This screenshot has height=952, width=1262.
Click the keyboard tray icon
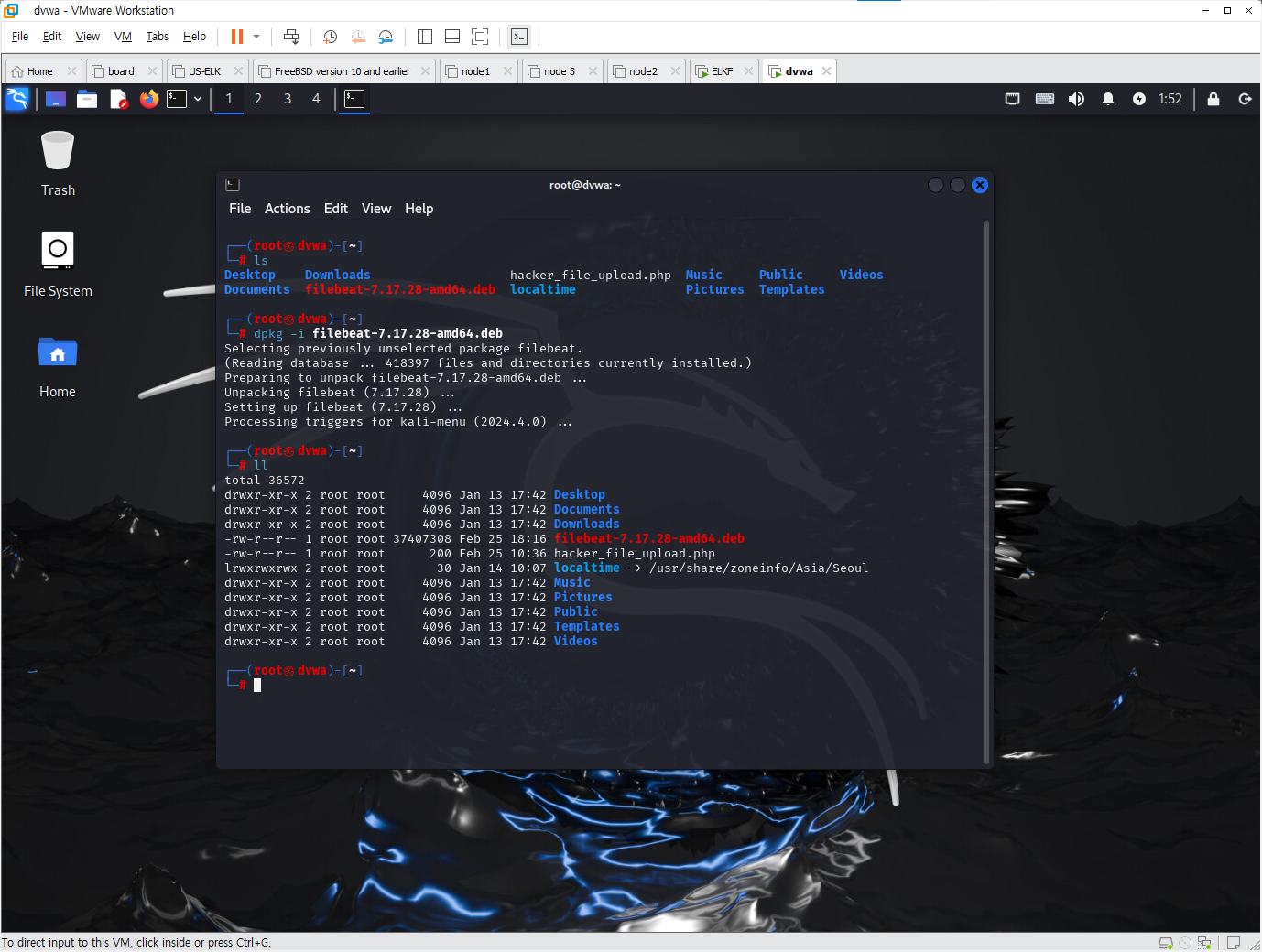click(x=1045, y=99)
